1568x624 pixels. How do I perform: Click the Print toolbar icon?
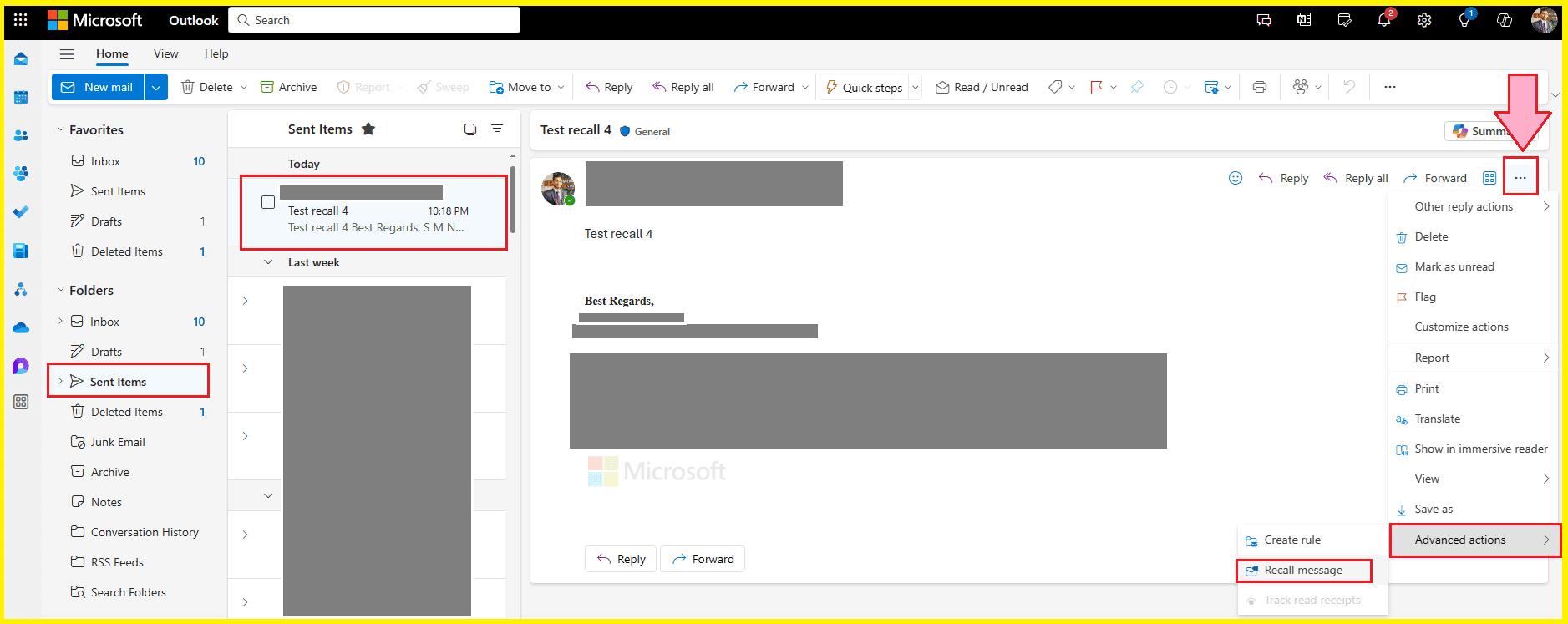1260,87
